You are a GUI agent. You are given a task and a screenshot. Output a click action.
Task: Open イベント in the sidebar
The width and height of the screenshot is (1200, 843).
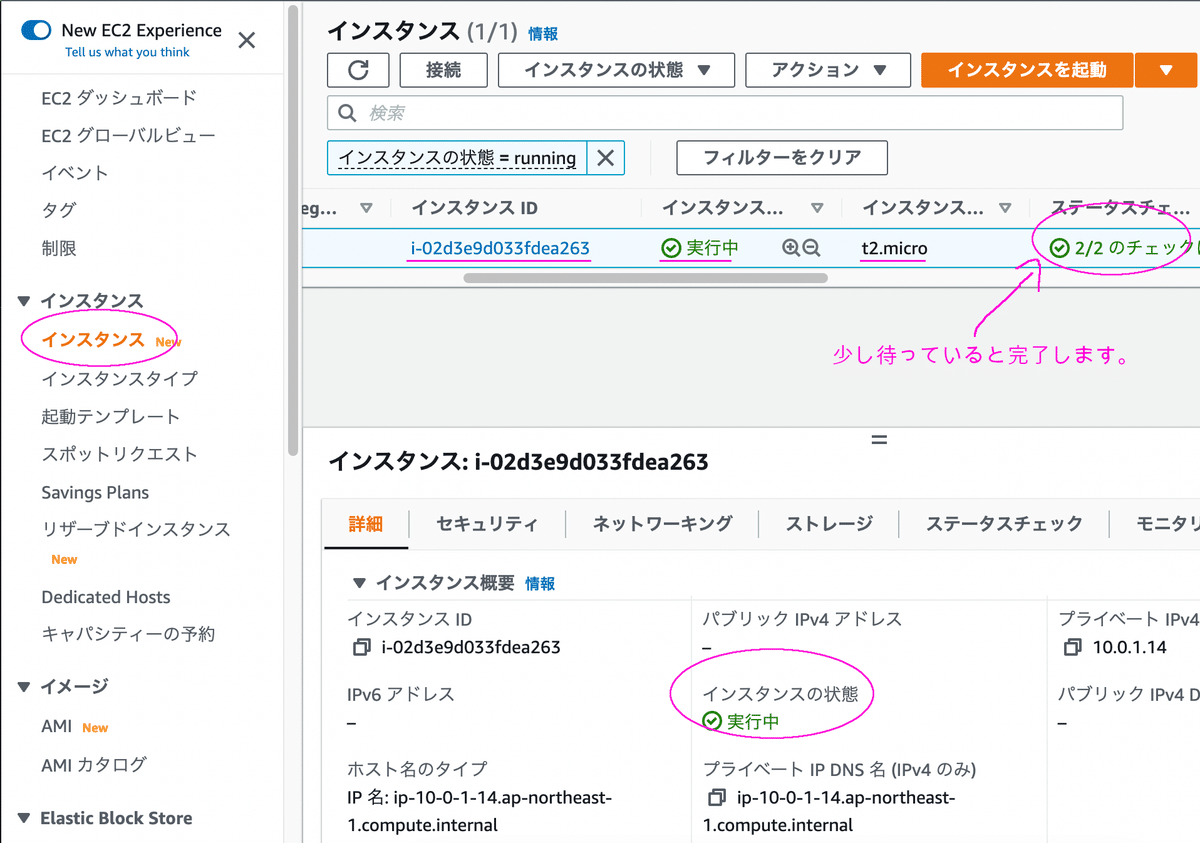(x=75, y=173)
